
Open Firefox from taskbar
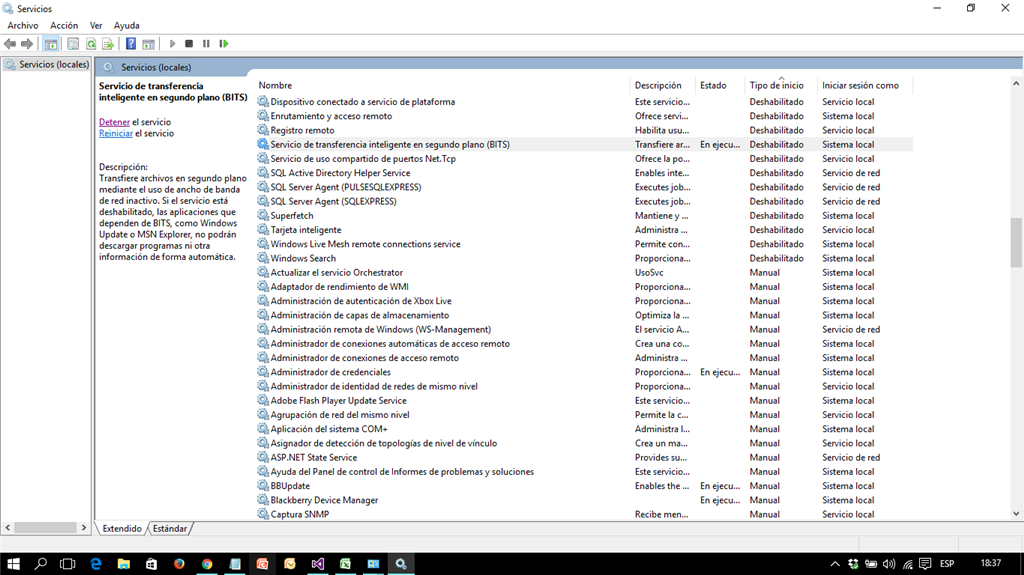tap(179, 563)
